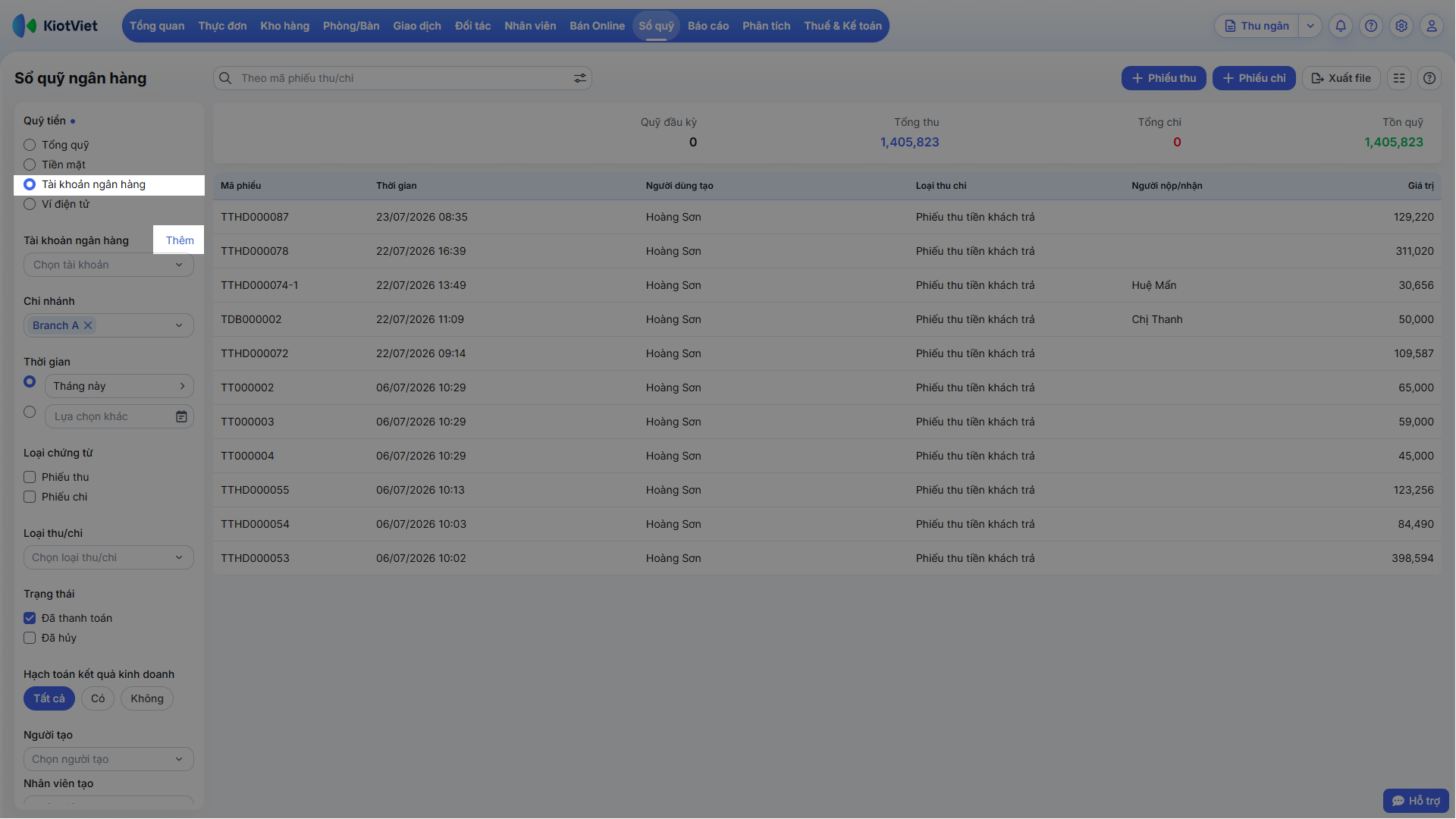
Task: Select the custom date range radio
Action: point(30,412)
